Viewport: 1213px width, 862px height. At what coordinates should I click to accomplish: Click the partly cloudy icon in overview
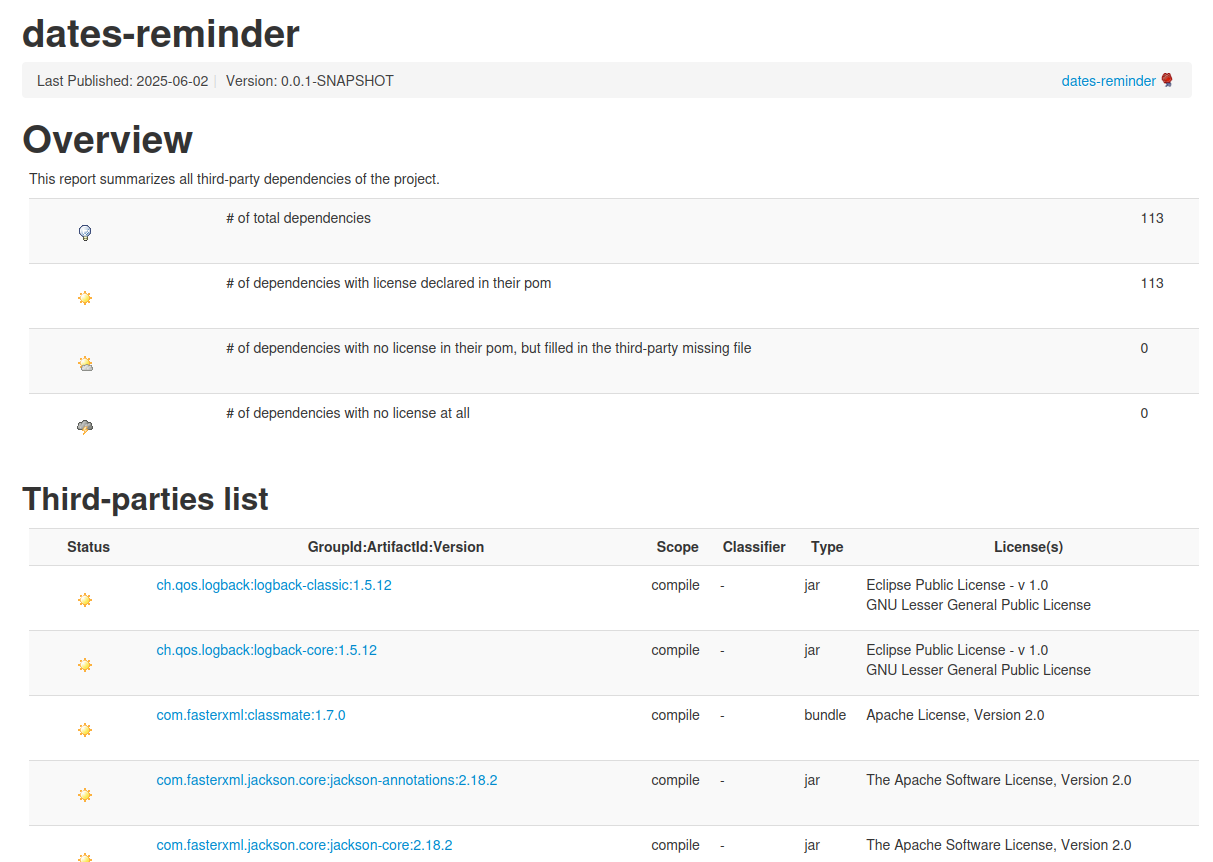coord(85,364)
